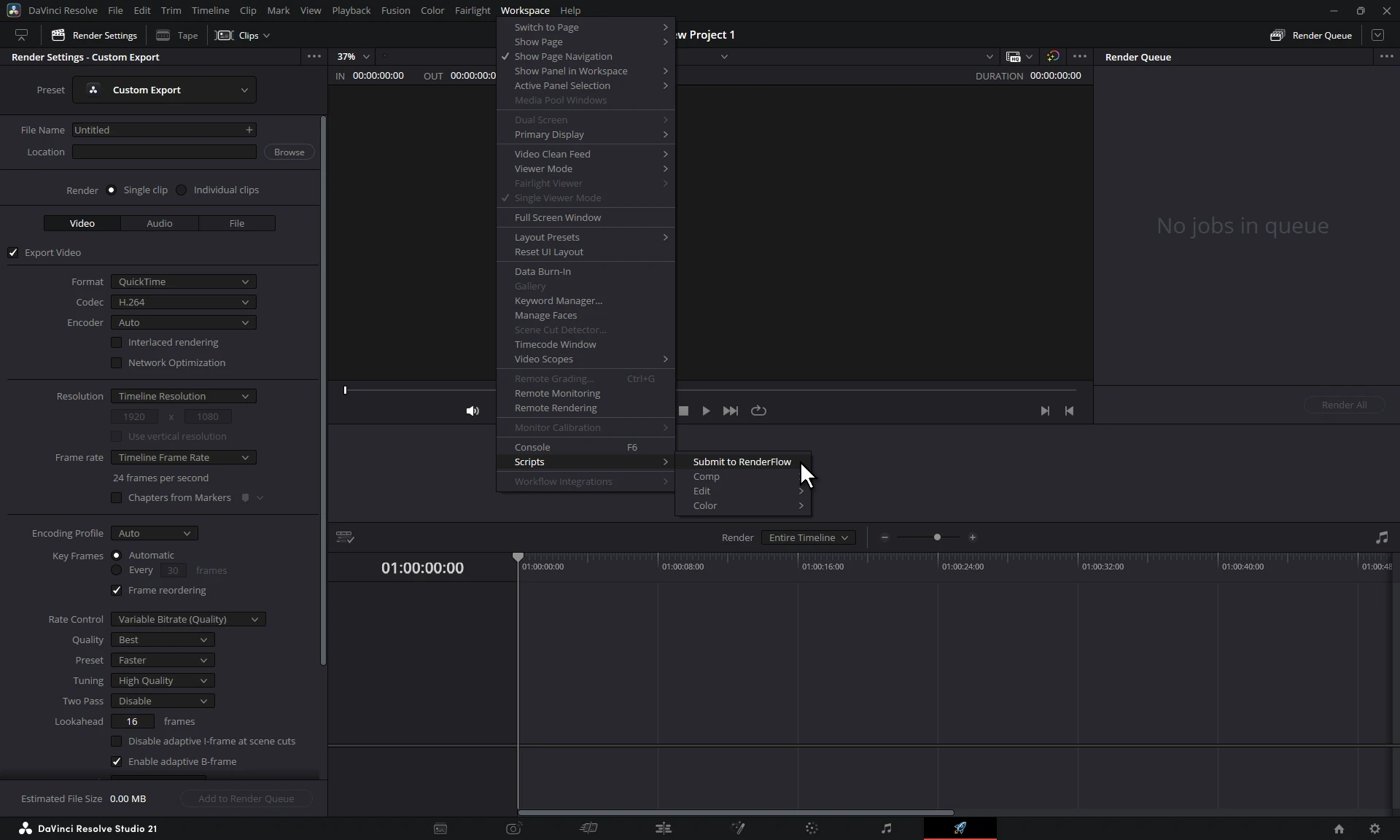Switch to the Audio tab
Screen dimensions: 1400x840
point(160,223)
